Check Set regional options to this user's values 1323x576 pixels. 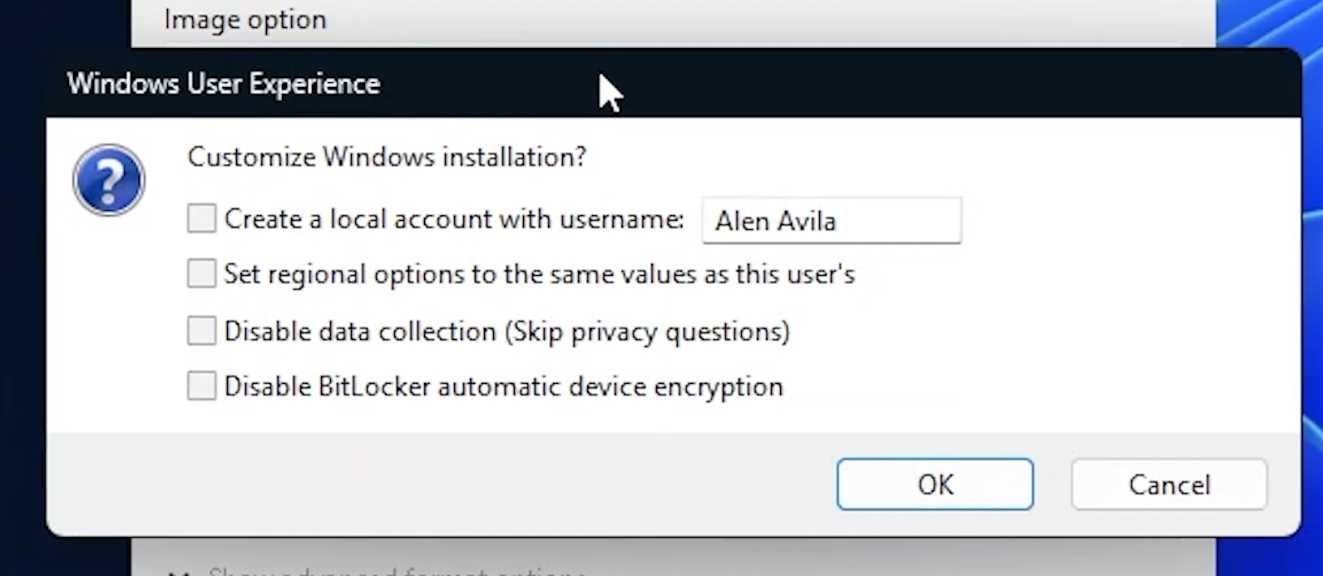pos(201,272)
